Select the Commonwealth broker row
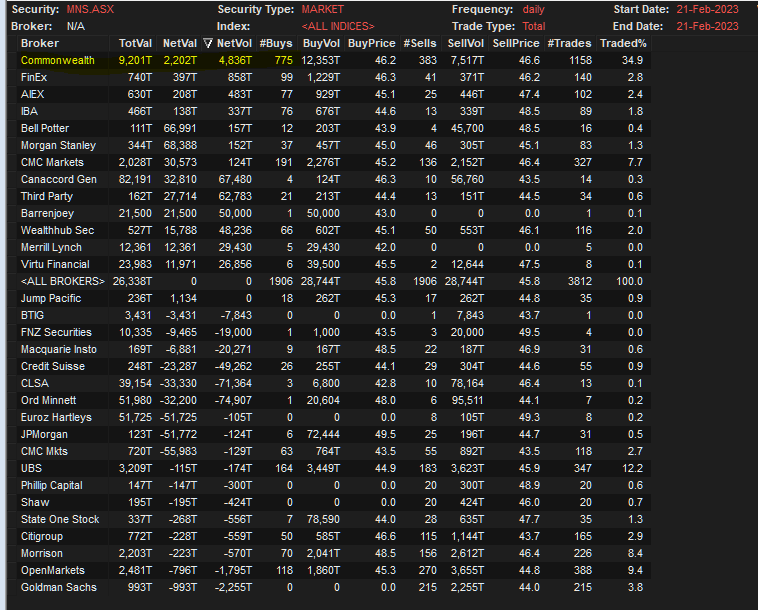 (x=334, y=60)
